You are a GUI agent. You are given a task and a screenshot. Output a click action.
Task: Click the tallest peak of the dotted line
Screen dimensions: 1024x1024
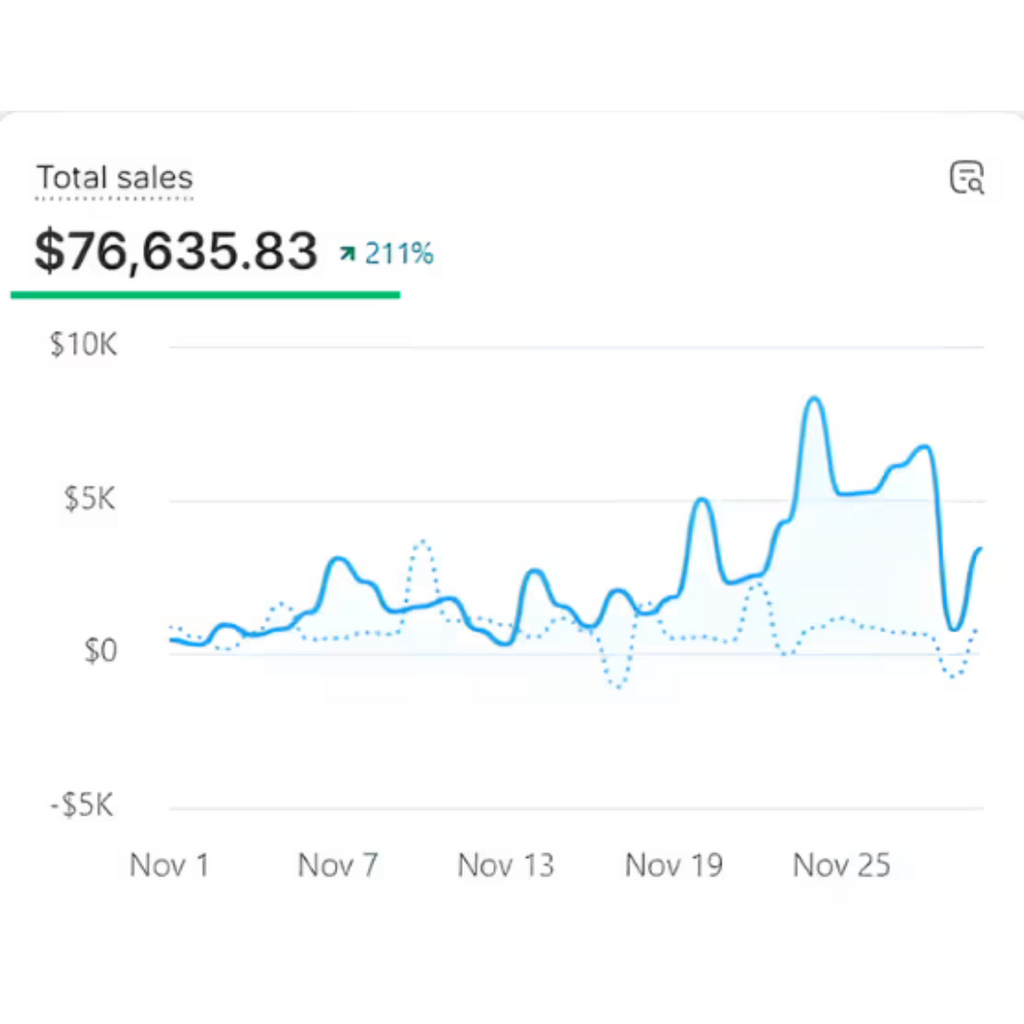423,541
